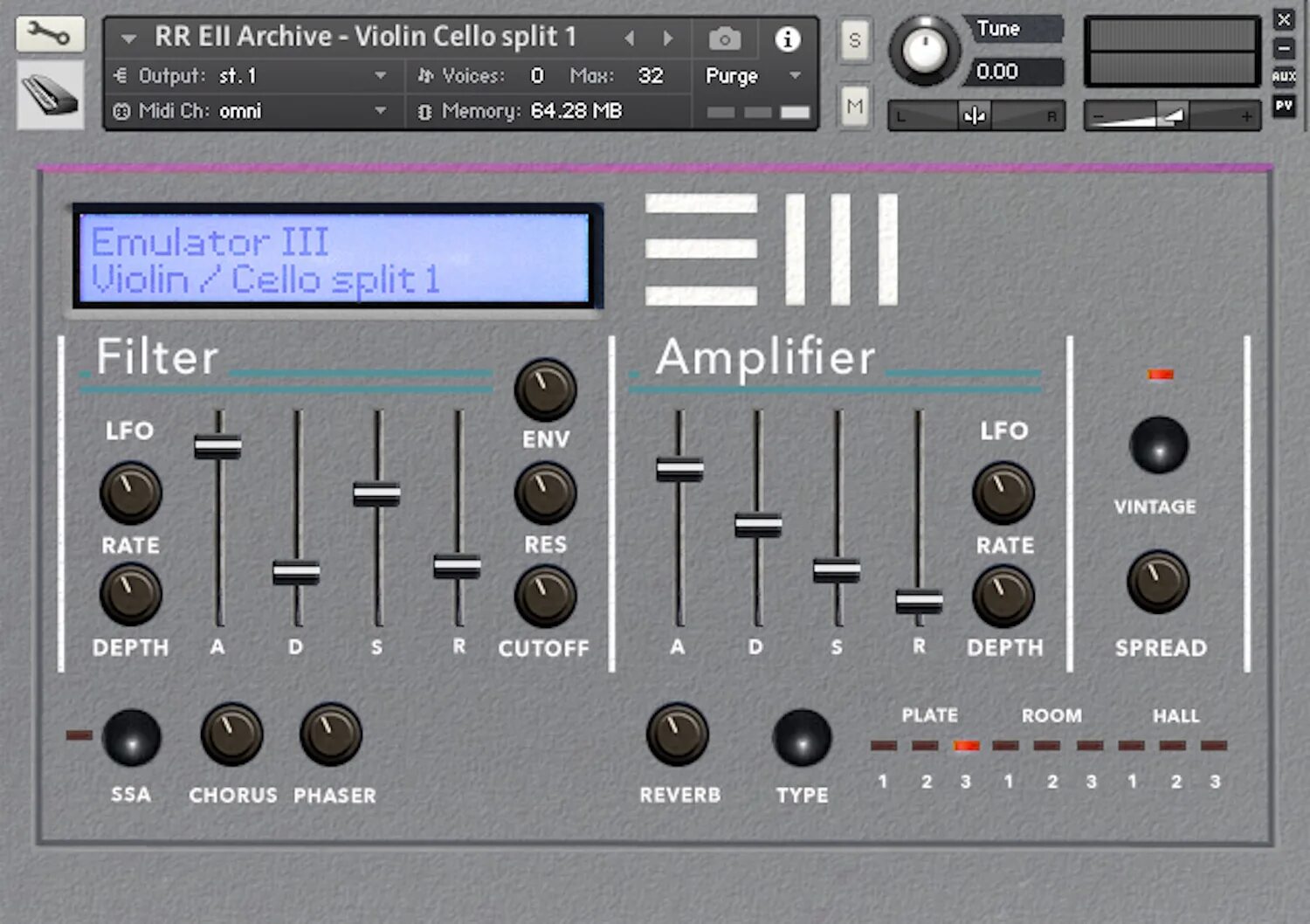Take a snapshot with the camera icon
This screenshot has height=924, width=1310.
click(724, 38)
